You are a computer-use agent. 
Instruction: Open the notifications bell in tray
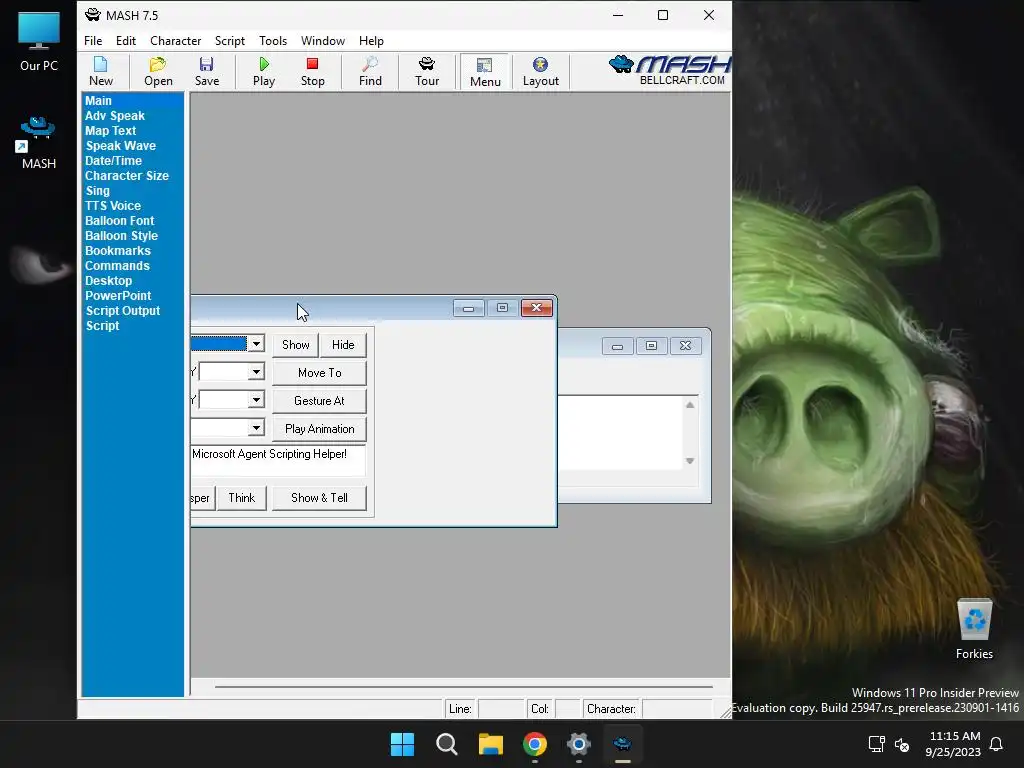pos(996,744)
